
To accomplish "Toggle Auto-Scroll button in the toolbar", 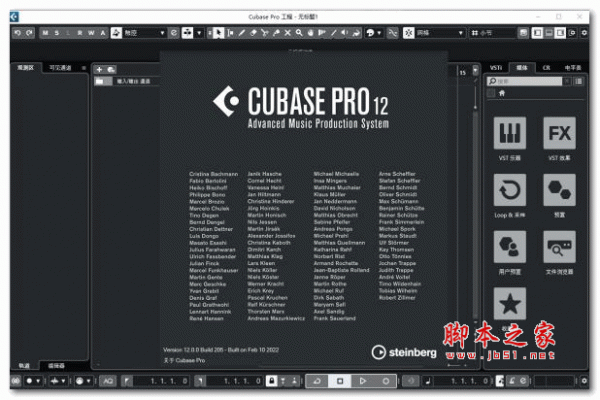I will [188, 33].
